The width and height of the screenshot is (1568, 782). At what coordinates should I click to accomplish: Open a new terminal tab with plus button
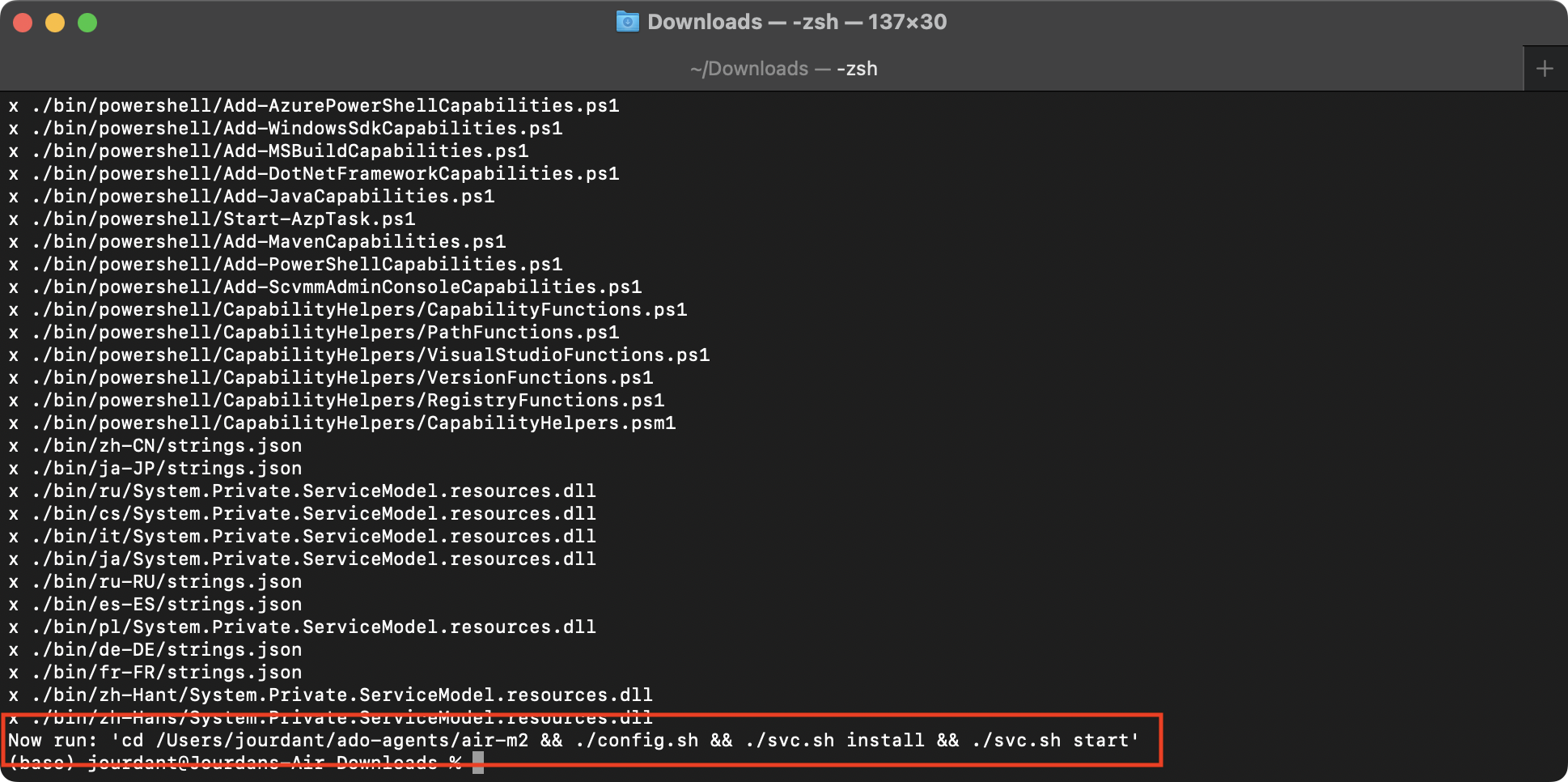(x=1545, y=69)
